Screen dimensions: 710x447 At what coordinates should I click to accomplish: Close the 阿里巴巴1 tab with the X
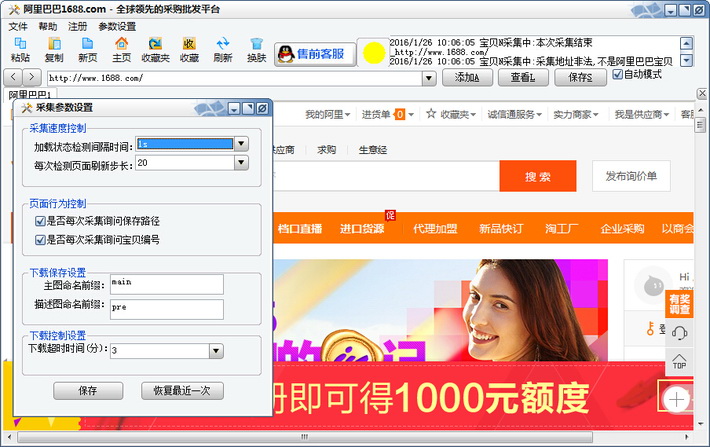tap(702, 94)
